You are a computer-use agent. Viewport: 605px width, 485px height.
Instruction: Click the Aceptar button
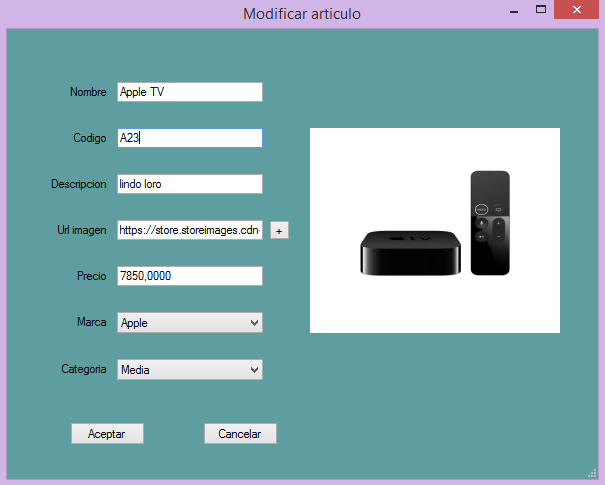(x=107, y=434)
